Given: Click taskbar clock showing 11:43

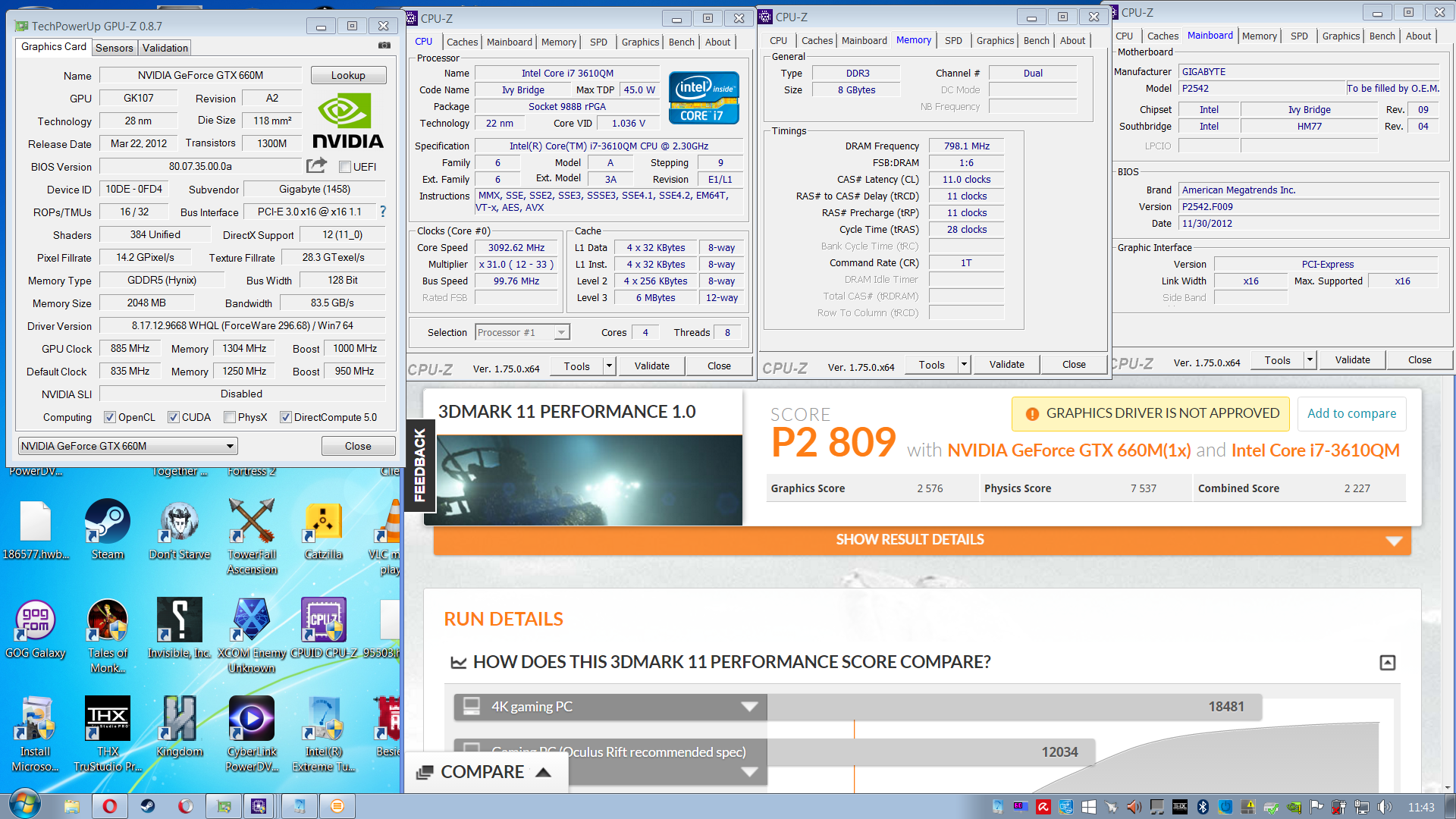Looking at the screenshot, I should 1420,807.
